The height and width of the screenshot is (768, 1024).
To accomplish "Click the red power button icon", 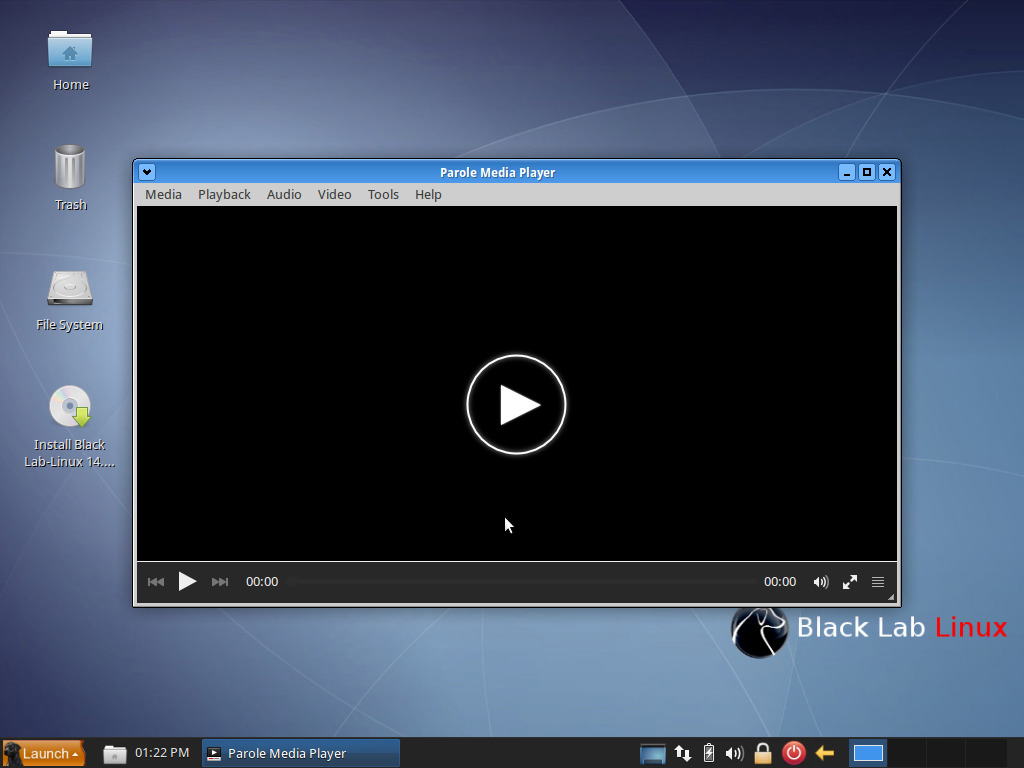I will click(x=793, y=753).
